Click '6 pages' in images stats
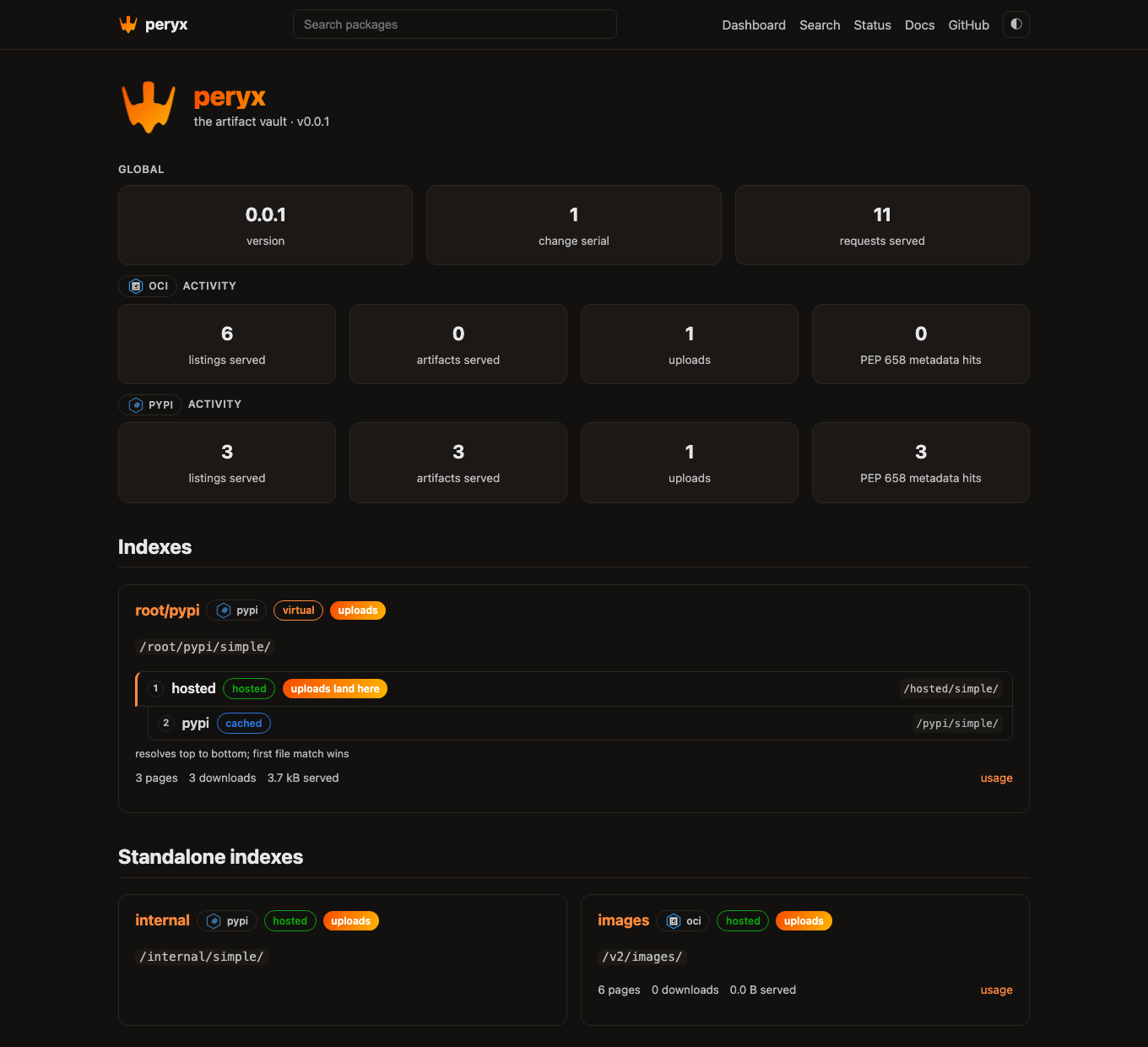The width and height of the screenshot is (1148, 1047). (619, 990)
